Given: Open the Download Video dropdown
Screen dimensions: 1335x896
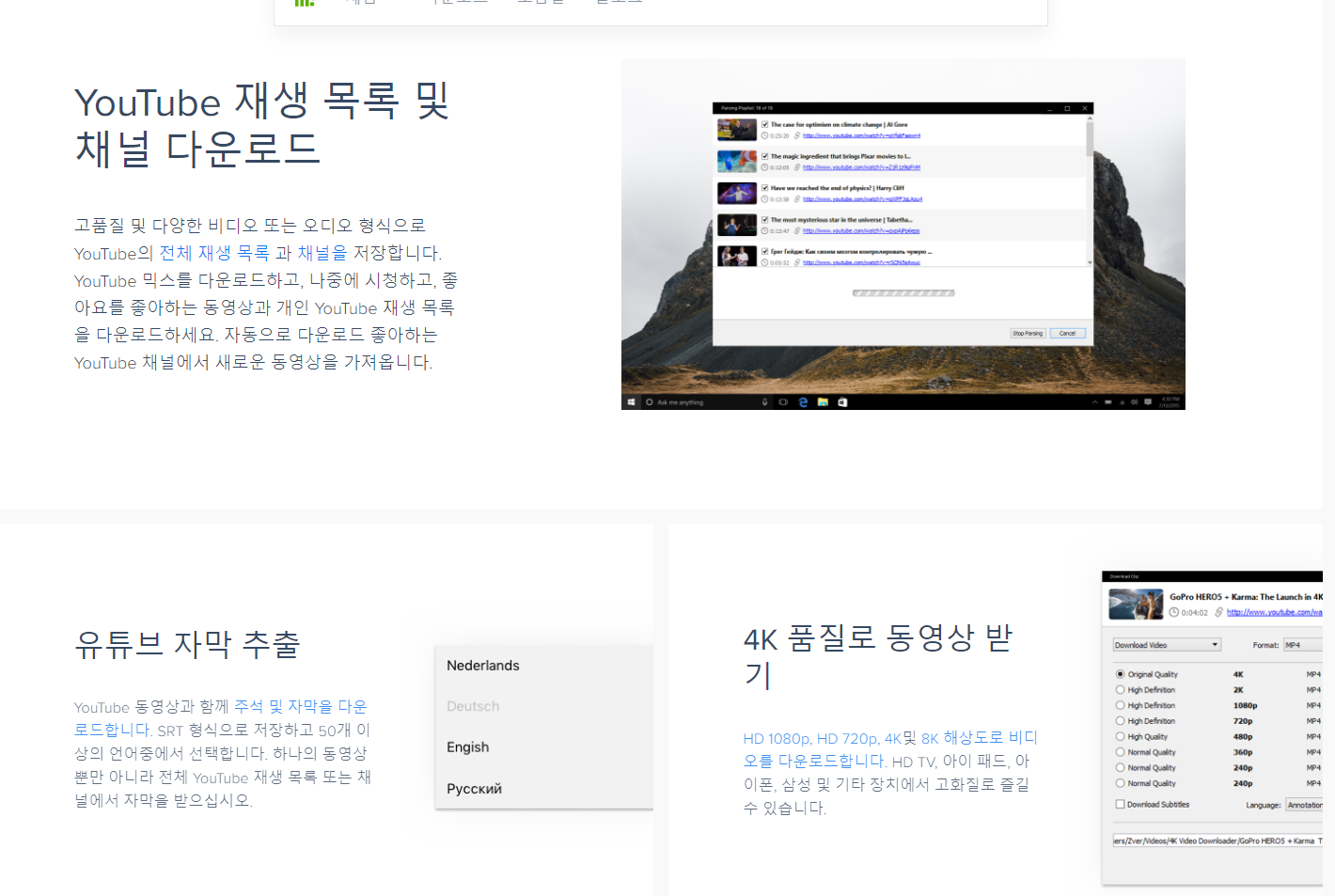Looking at the screenshot, I should tap(1167, 645).
